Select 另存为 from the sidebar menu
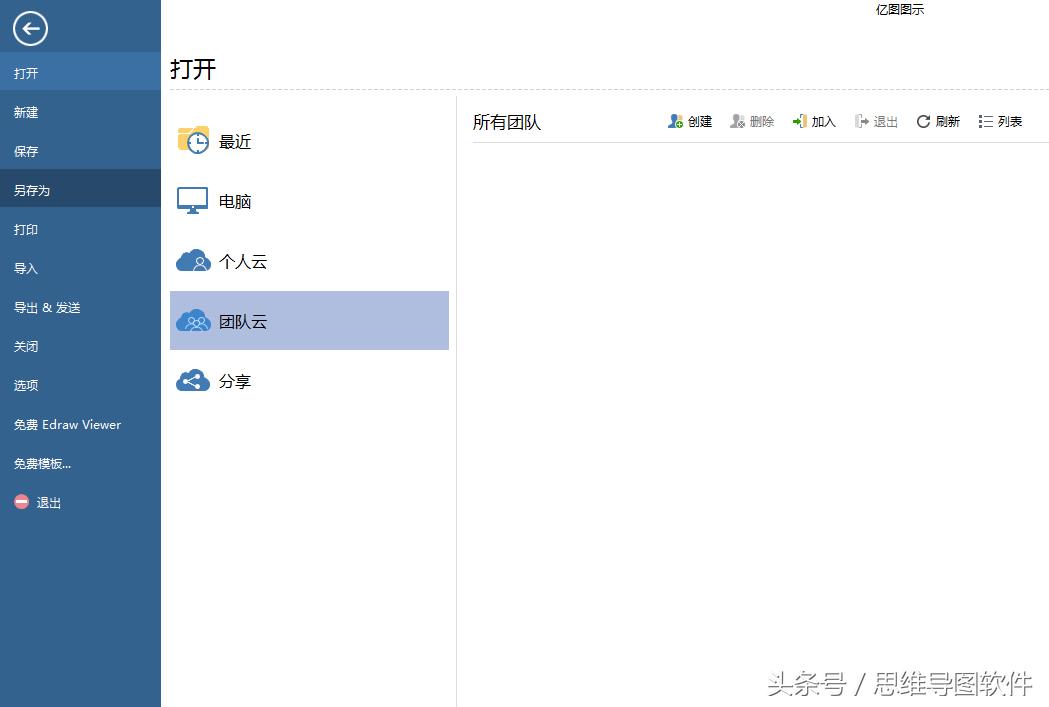This screenshot has height=707, width=1049. (35, 190)
